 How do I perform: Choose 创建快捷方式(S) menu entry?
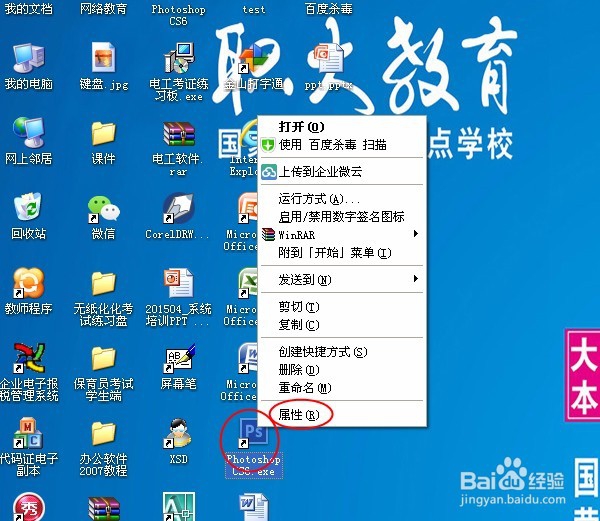pyautogui.click(x=342, y=352)
